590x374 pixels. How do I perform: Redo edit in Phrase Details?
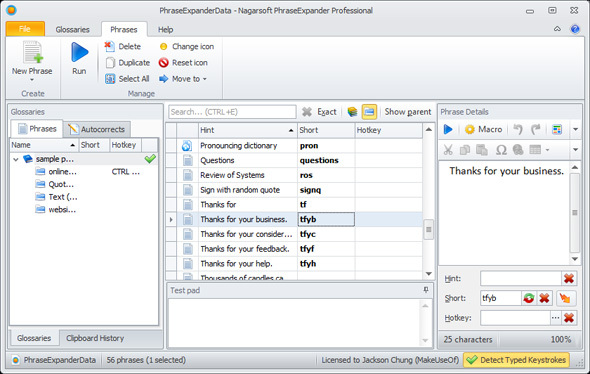pyautogui.click(x=535, y=129)
